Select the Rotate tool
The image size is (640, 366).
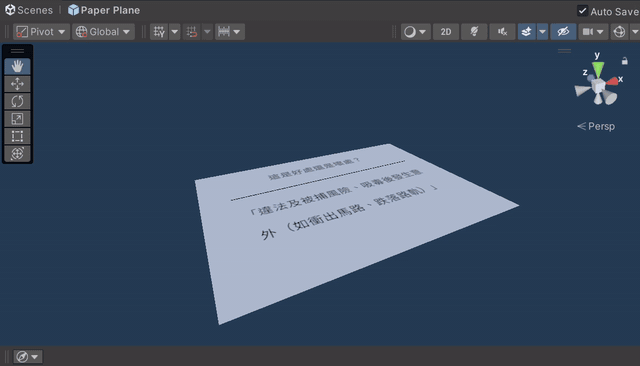pyautogui.click(x=17, y=101)
